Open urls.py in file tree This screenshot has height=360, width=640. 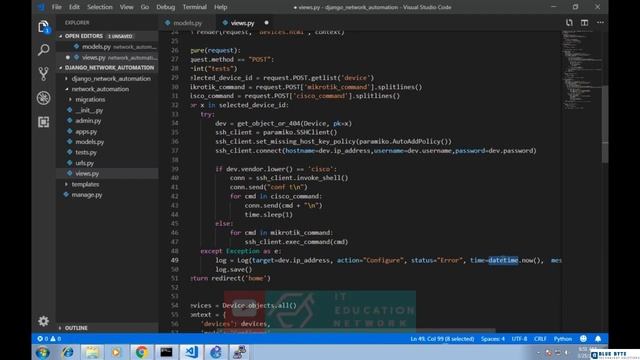84,163
